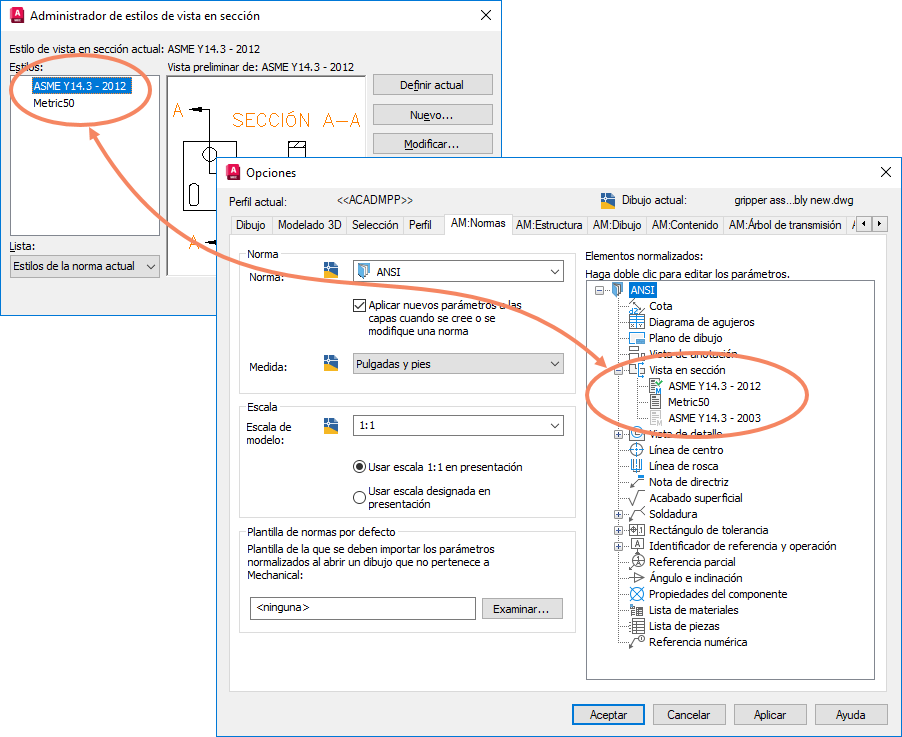Open the AM:Dibujo tab
The width and height of the screenshot is (902, 737).
point(617,225)
